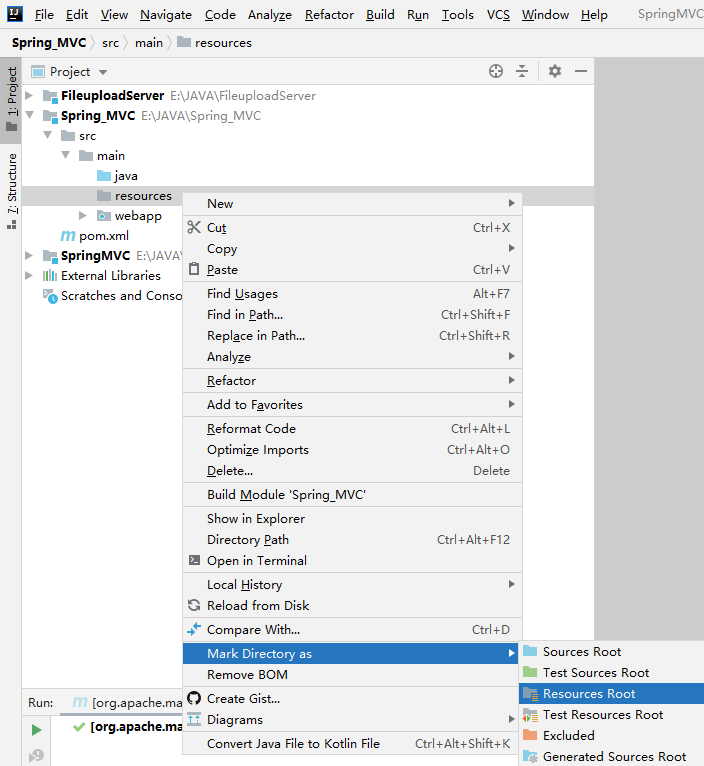This screenshot has width=704, height=766.
Task: Click the green Run play button
Action: [x=36, y=730]
